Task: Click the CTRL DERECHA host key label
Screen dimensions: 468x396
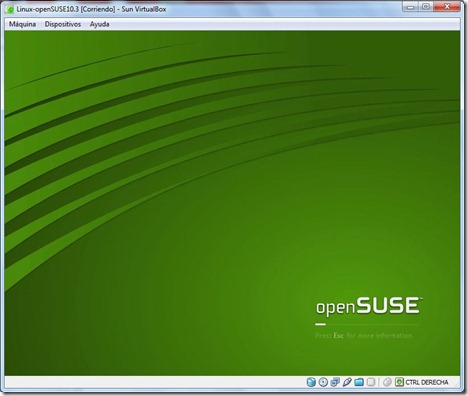Action: pos(427,382)
